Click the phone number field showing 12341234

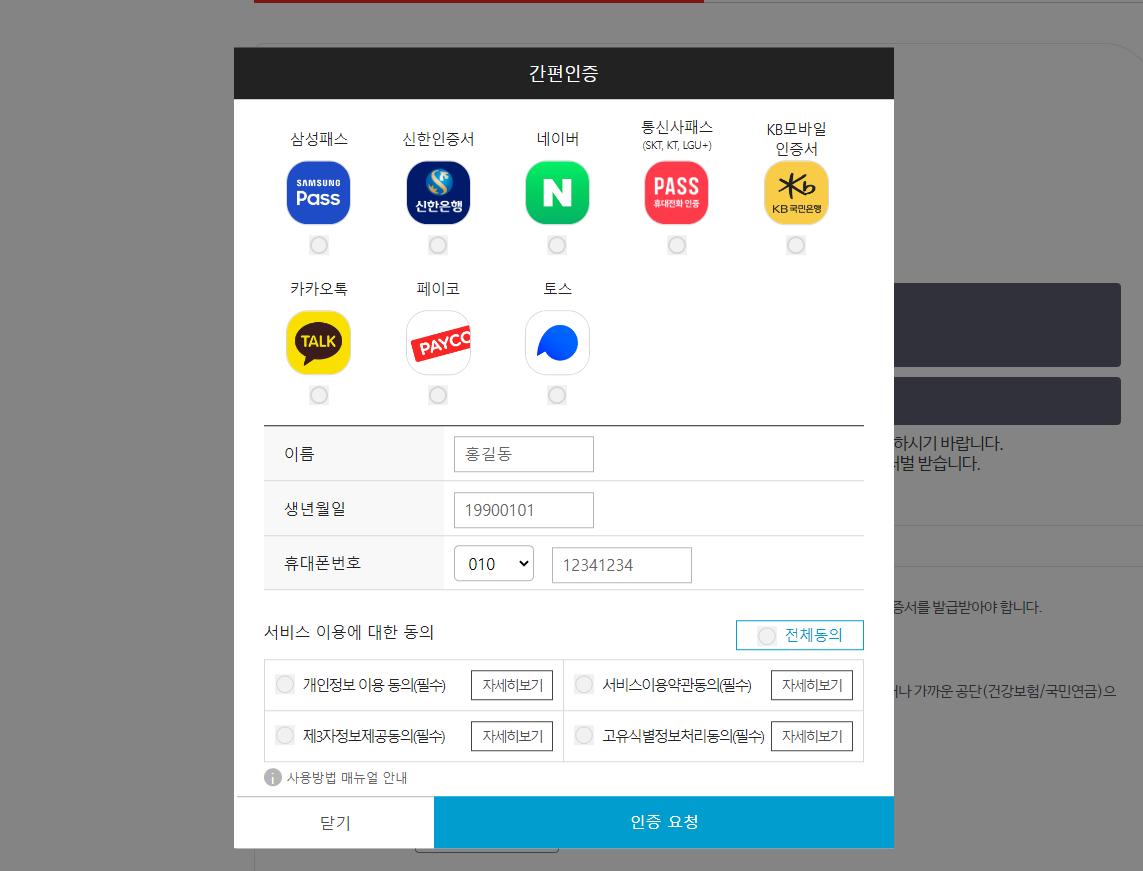point(622,565)
